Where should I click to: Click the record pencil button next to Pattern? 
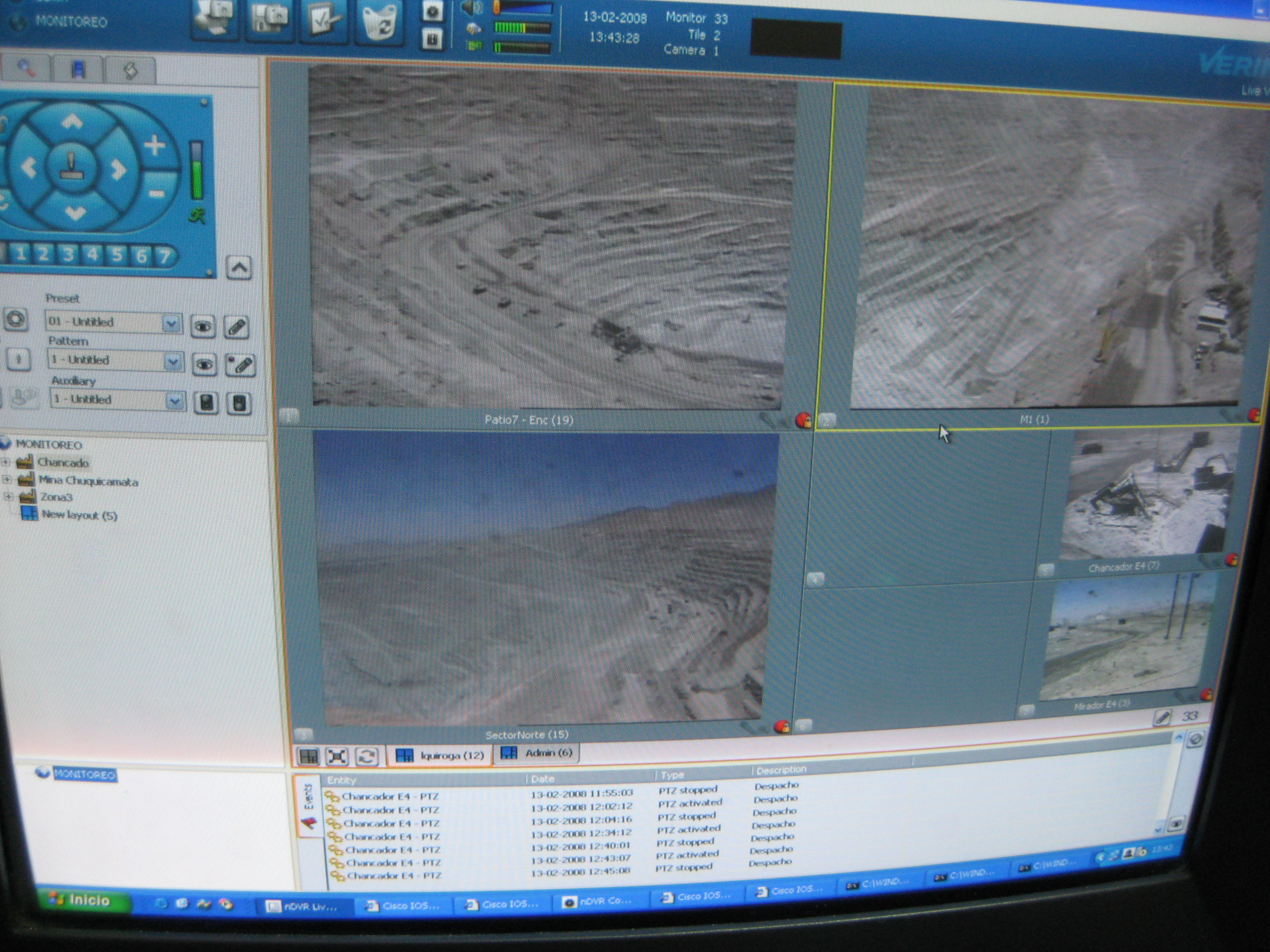click(x=241, y=366)
